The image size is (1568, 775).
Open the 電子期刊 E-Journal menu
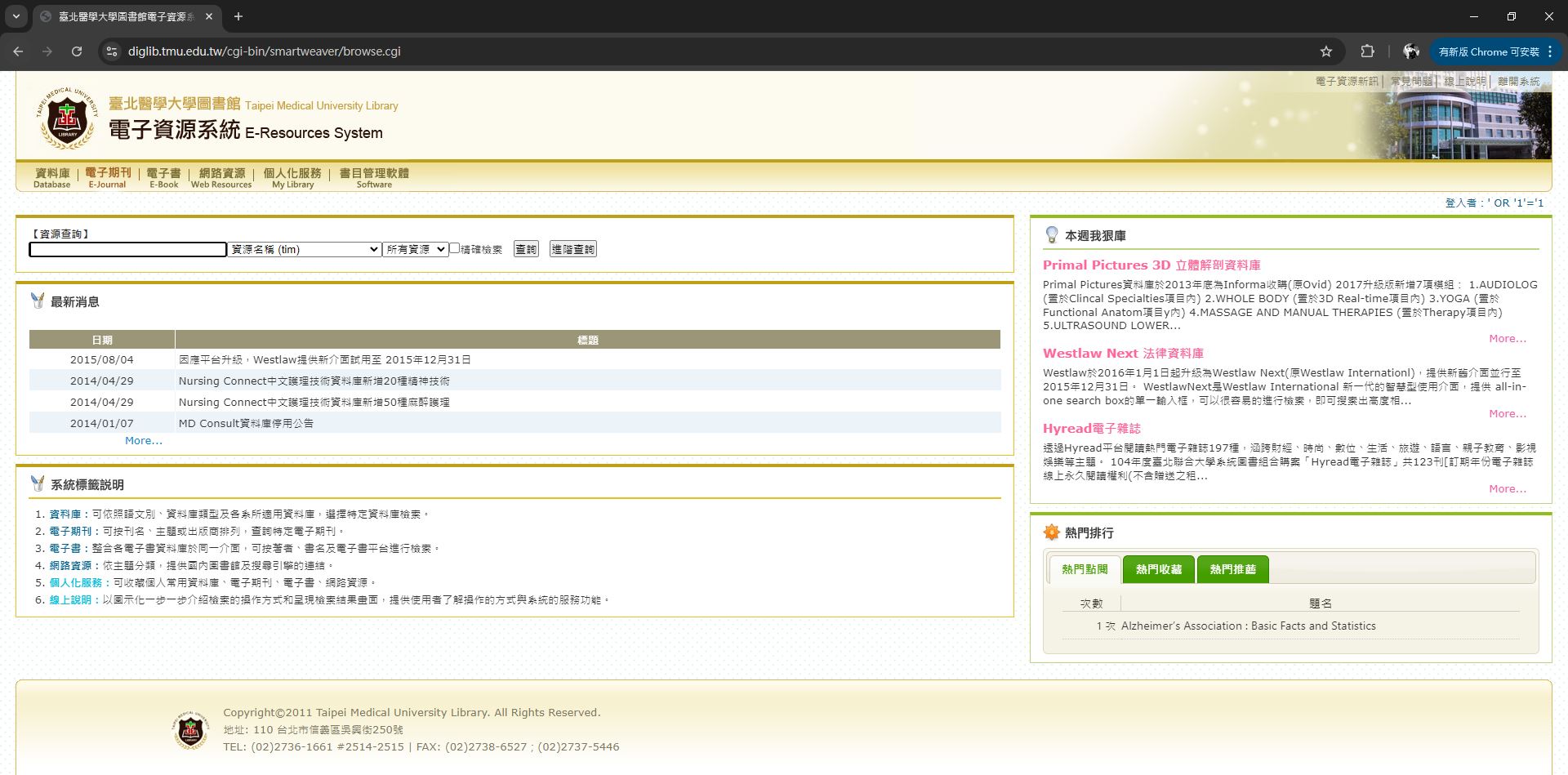coord(108,177)
